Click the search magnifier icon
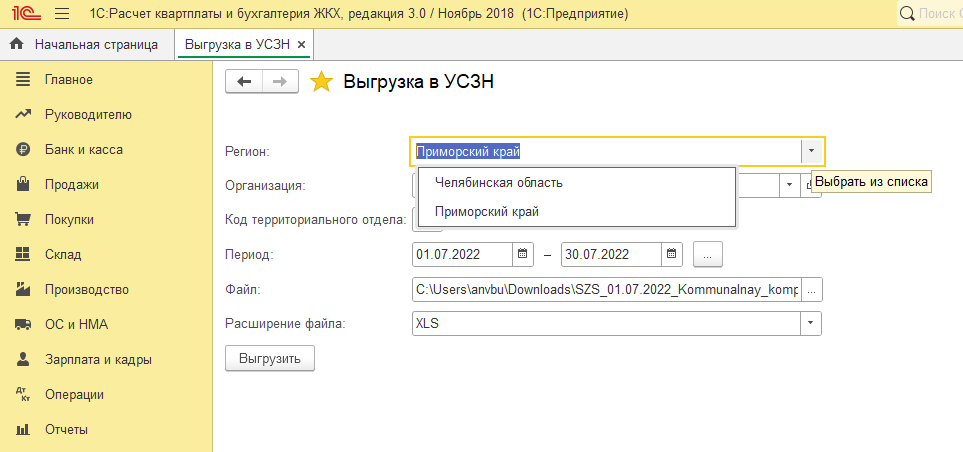The width and height of the screenshot is (963, 452). [x=908, y=13]
